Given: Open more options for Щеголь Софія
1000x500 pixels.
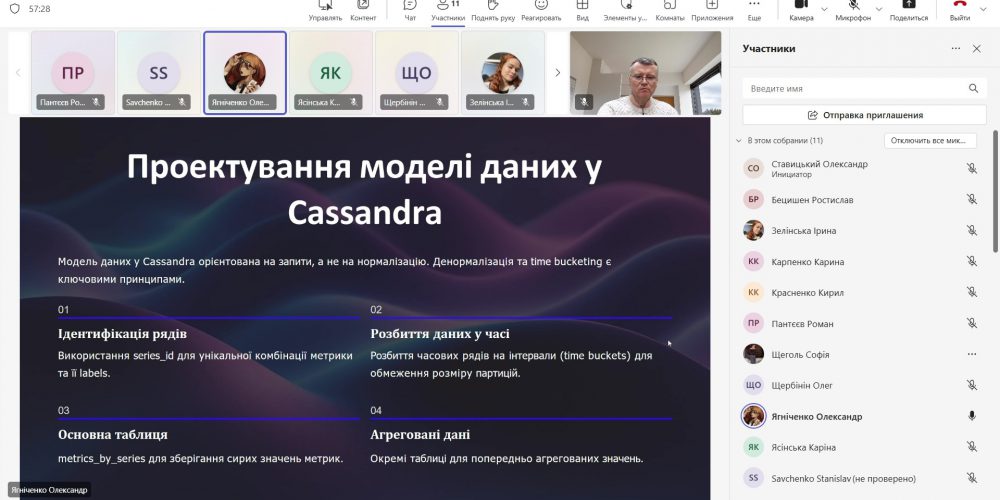Looking at the screenshot, I should (x=971, y=354).
